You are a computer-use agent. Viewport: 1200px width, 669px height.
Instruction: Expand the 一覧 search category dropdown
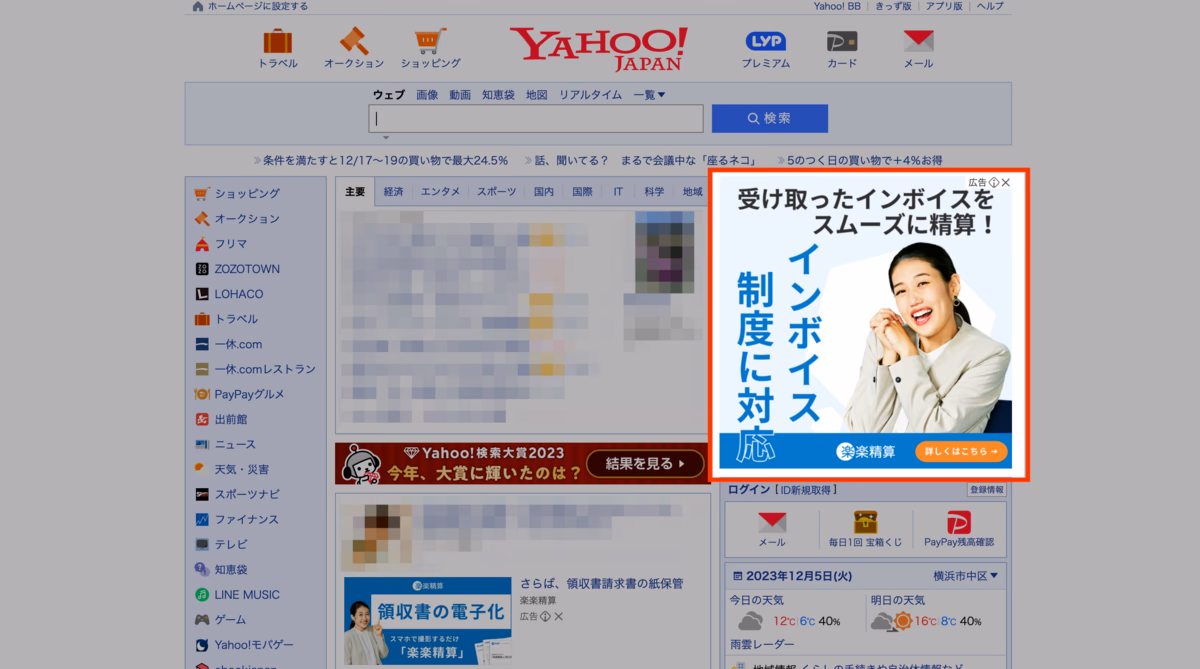tap(649, 95)
